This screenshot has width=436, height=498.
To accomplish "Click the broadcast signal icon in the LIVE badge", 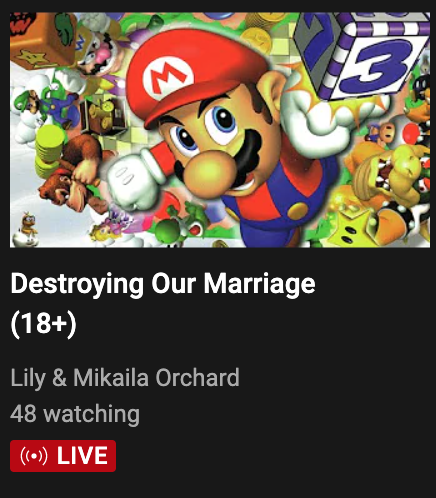I will (x=34, y=456).
